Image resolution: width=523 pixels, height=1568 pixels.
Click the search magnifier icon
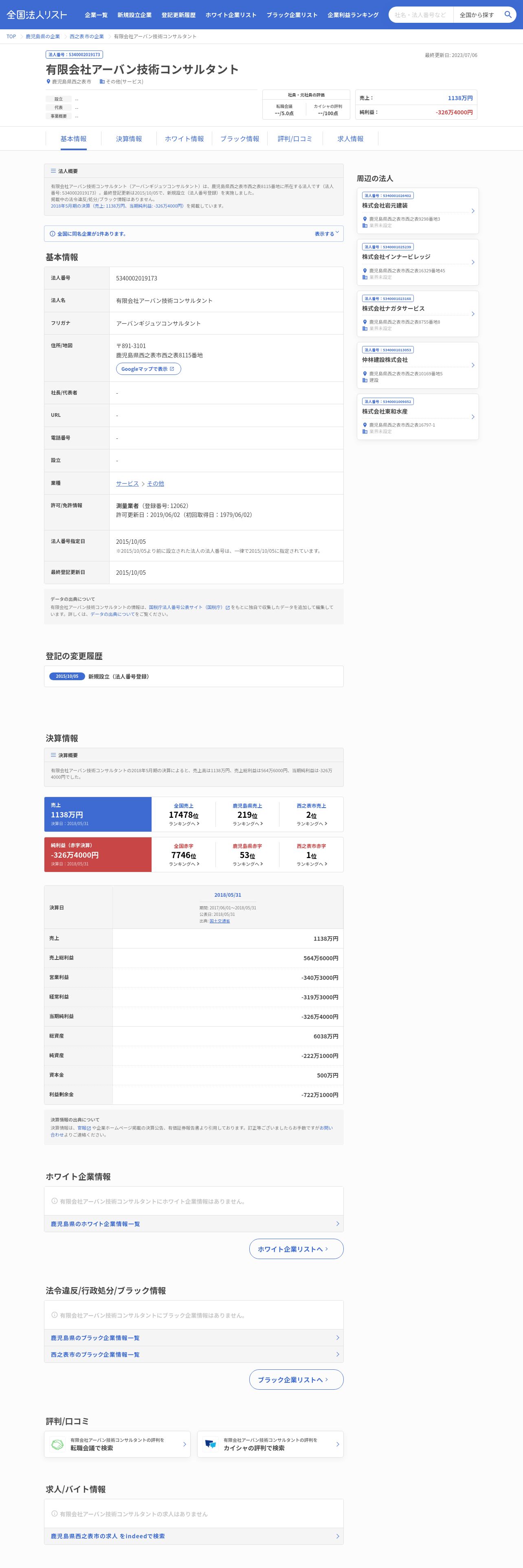pos(508,15)
